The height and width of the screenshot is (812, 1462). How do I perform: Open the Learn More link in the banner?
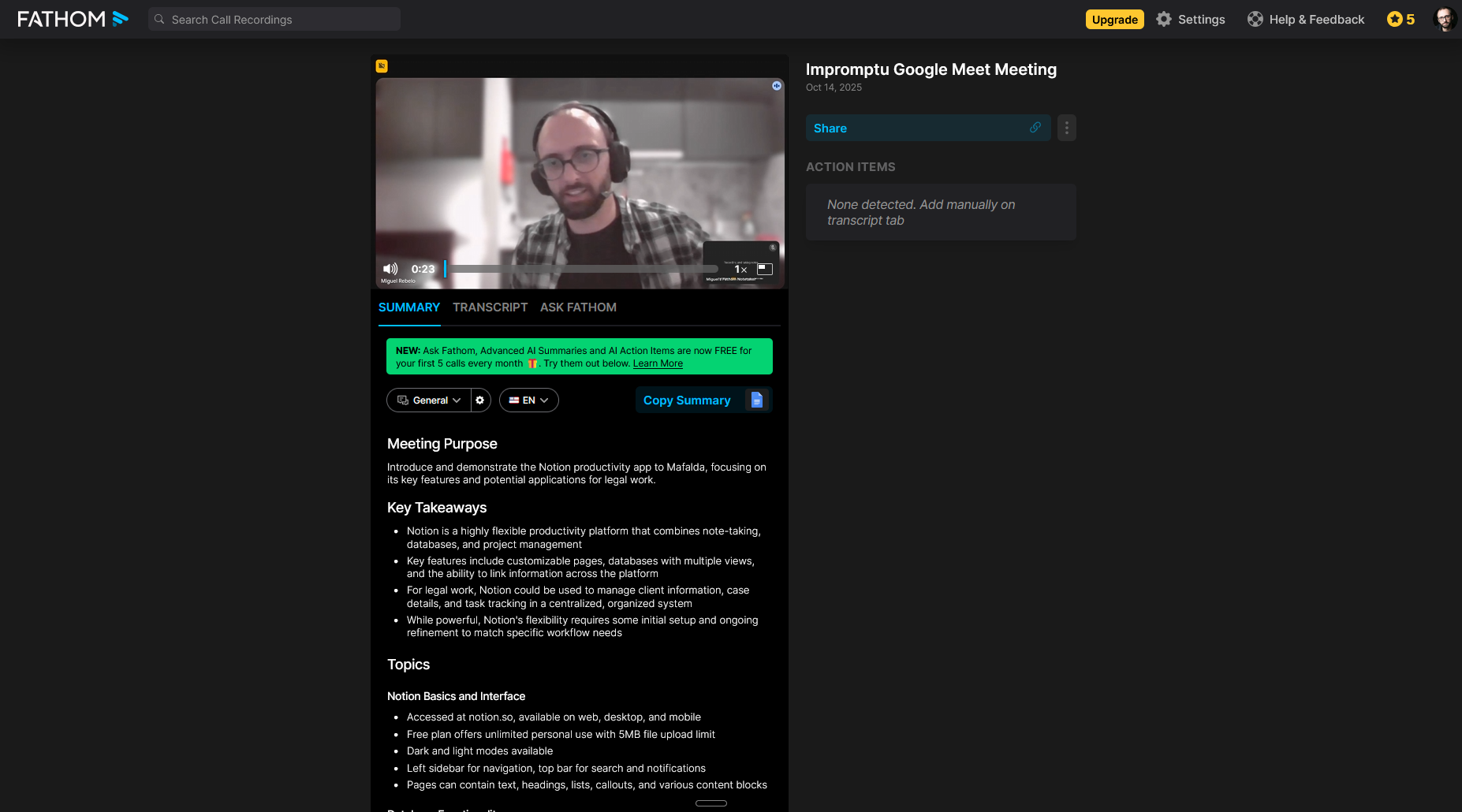coord(657,363)
